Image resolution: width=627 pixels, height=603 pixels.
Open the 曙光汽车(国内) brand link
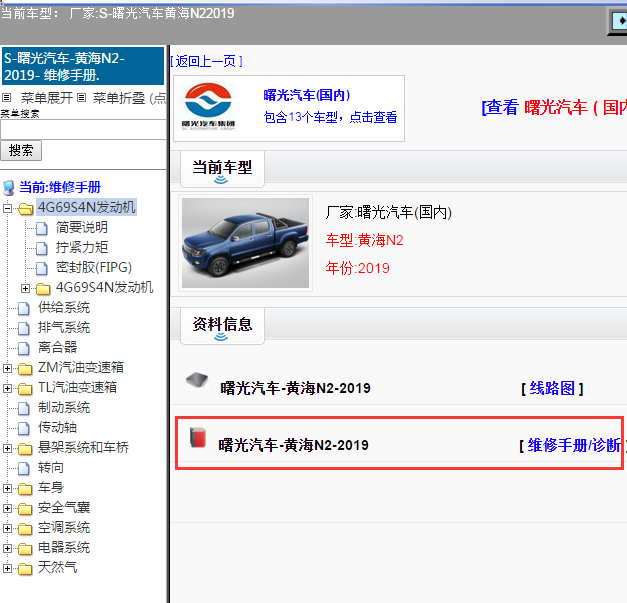tap(307, 95)
